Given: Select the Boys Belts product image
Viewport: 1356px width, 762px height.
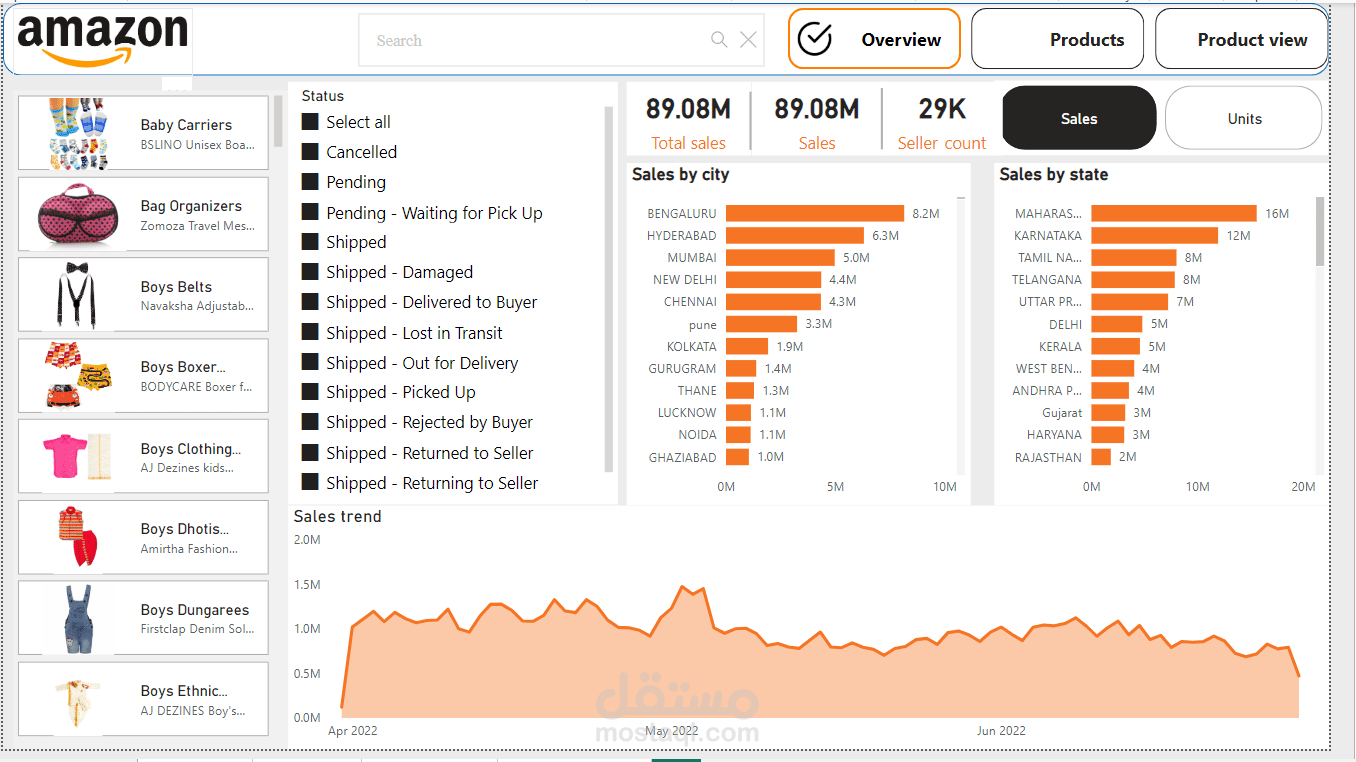Looking at the screenshot, I should point(76,294).
